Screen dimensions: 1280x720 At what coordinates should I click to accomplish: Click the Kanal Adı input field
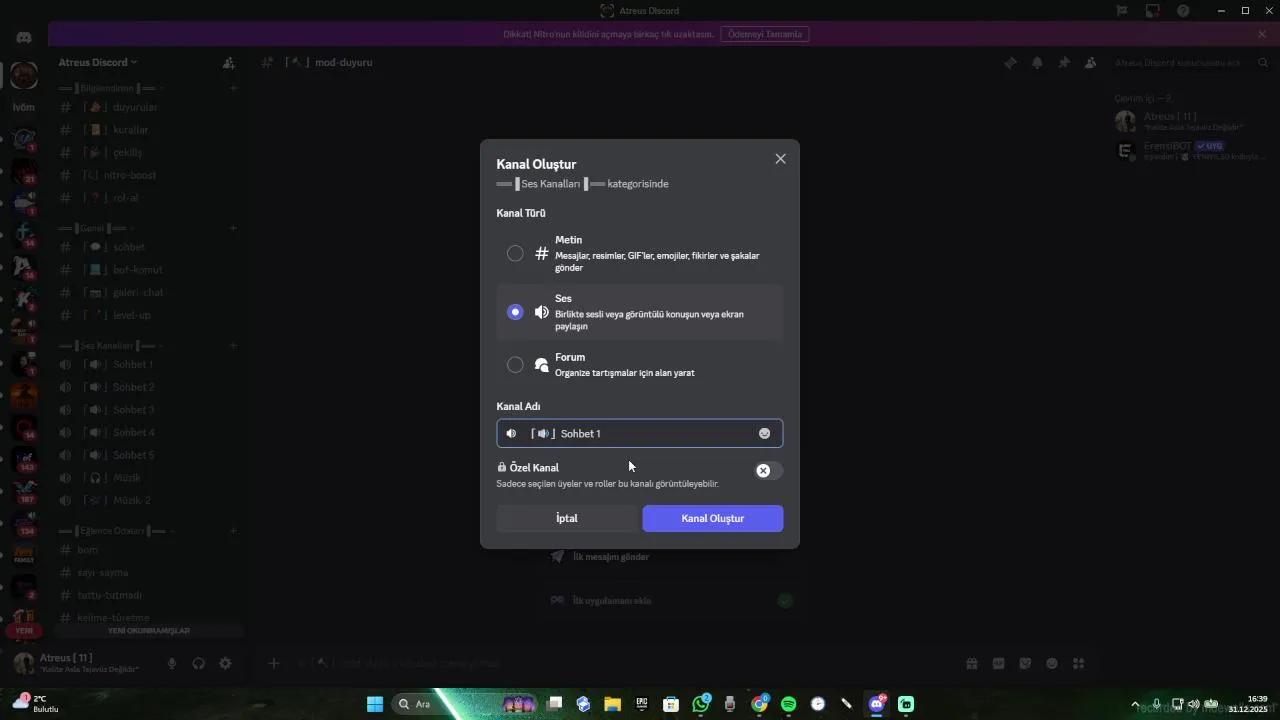coord(640,433)
